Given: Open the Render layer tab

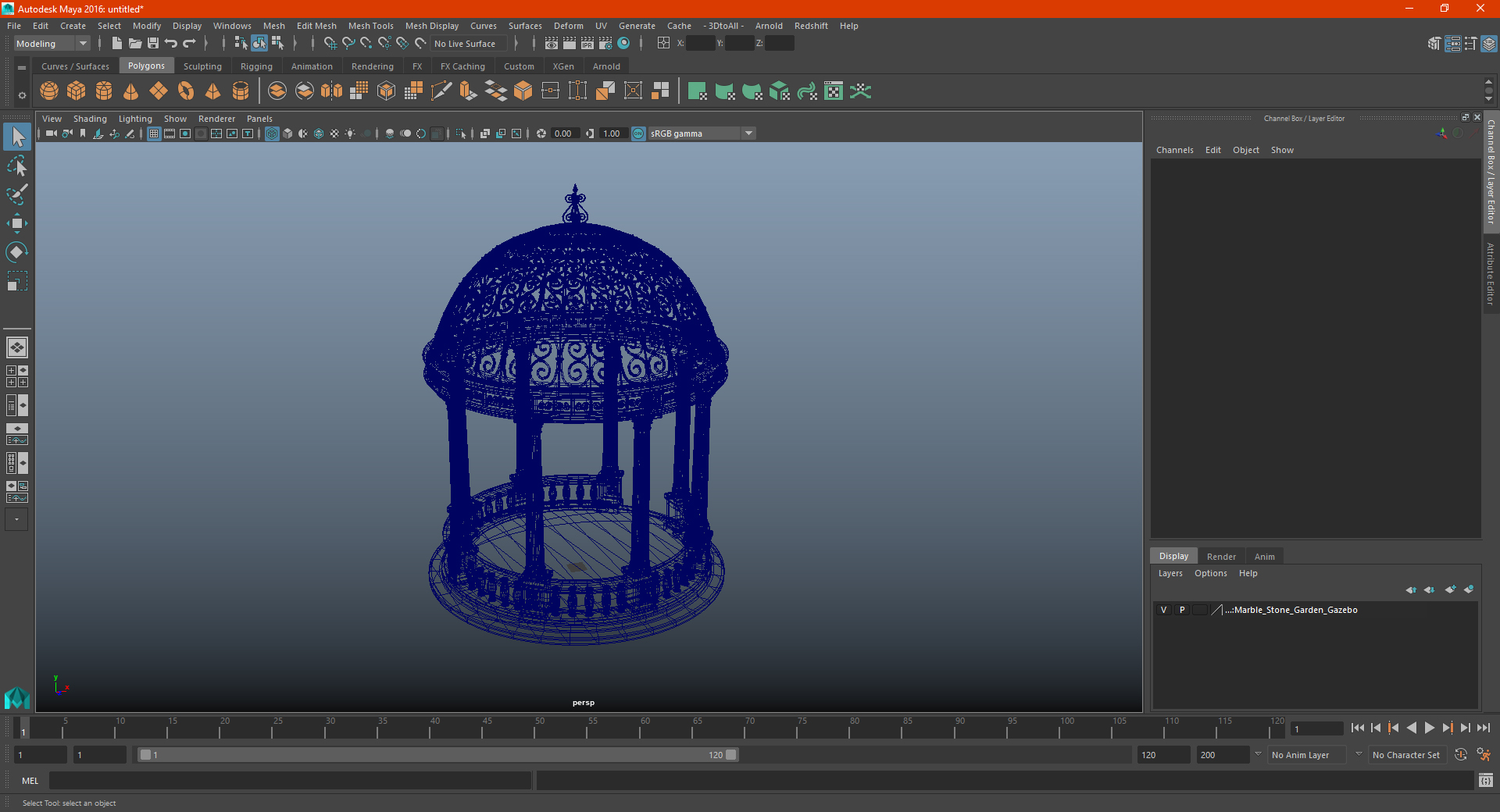Looking at the screenshot, I should [x=1221, y=557].
